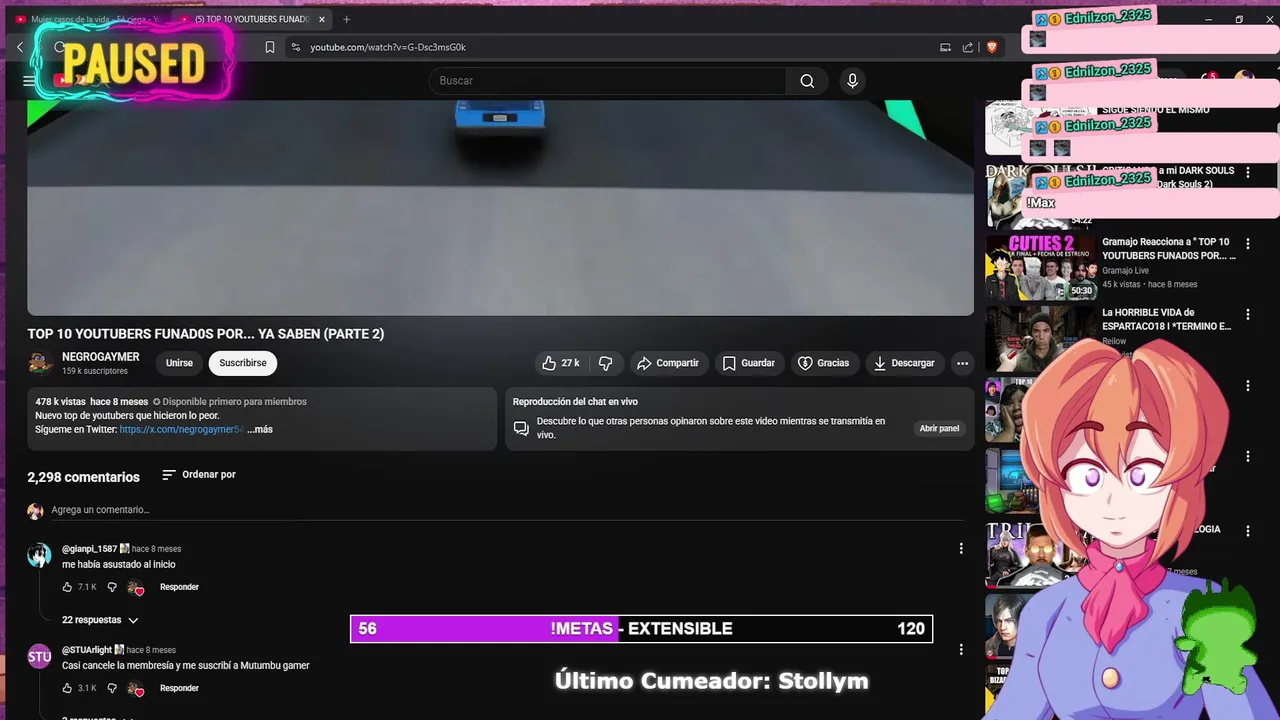Close the TOP 10 YOUTUBERS tab
1280x720 pixels.
click(x=322, y=19)
